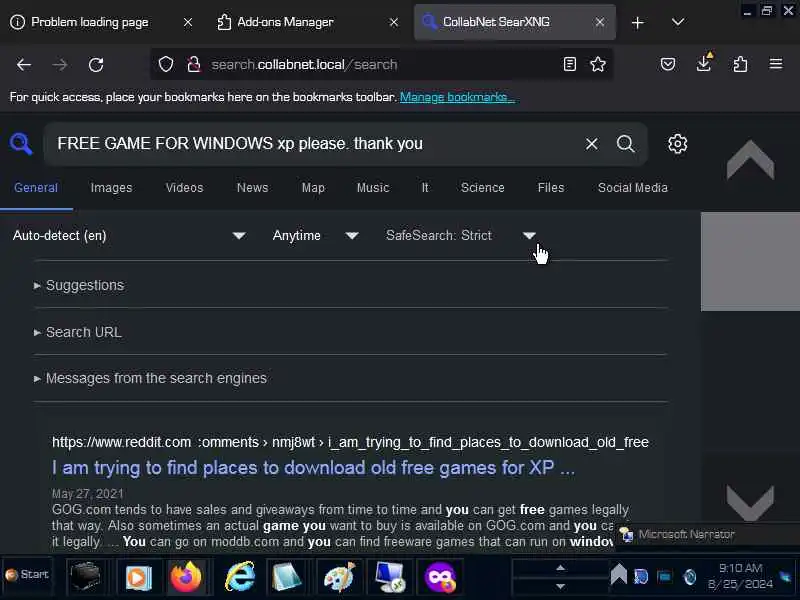
Task: Switch to the Images category tab
Action: [111, 188]
